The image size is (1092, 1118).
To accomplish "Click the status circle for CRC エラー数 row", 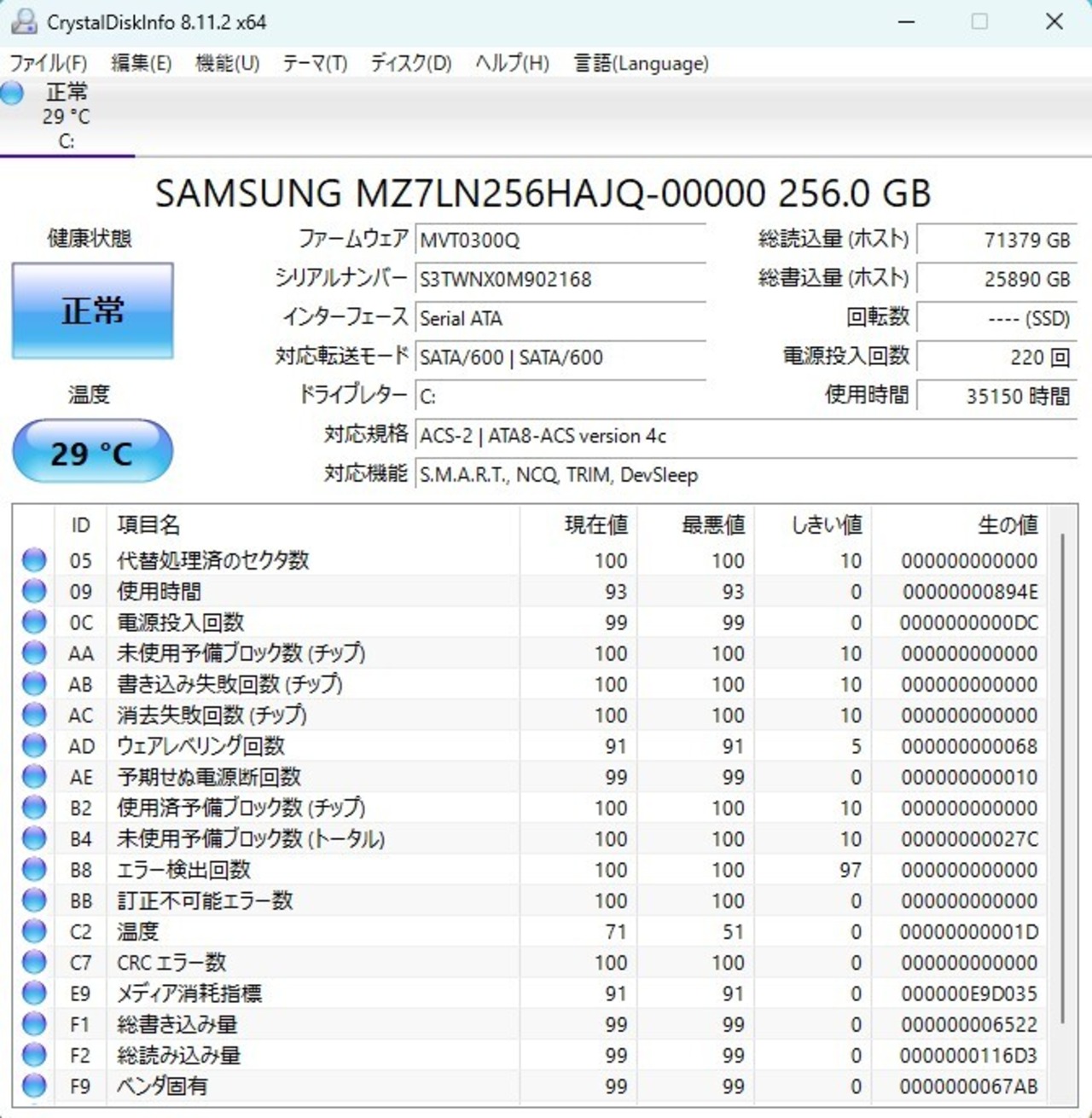I will pyautogui.click(x=34, y=962).
